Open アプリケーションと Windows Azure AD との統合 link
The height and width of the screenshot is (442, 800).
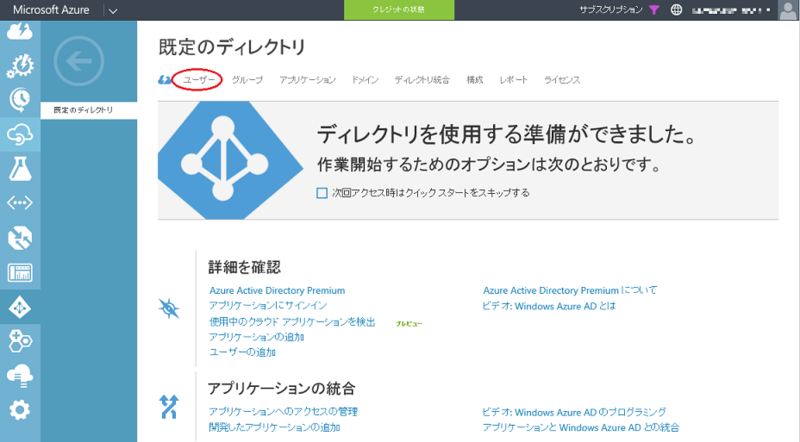pos(581,427)
